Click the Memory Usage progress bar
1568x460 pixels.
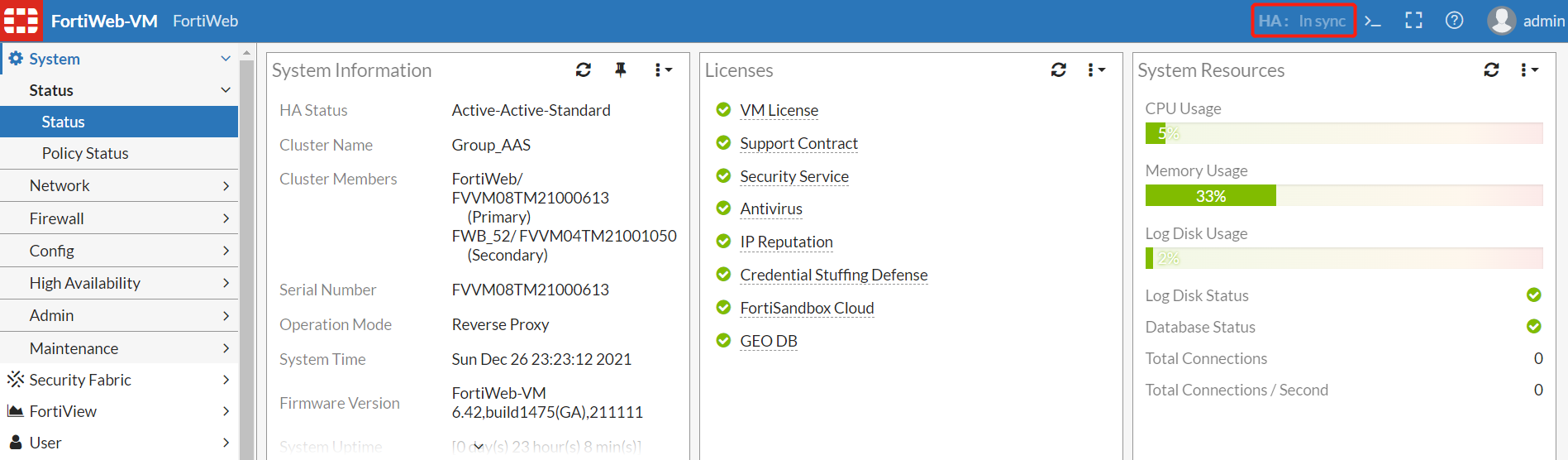tap(1343, 196)
